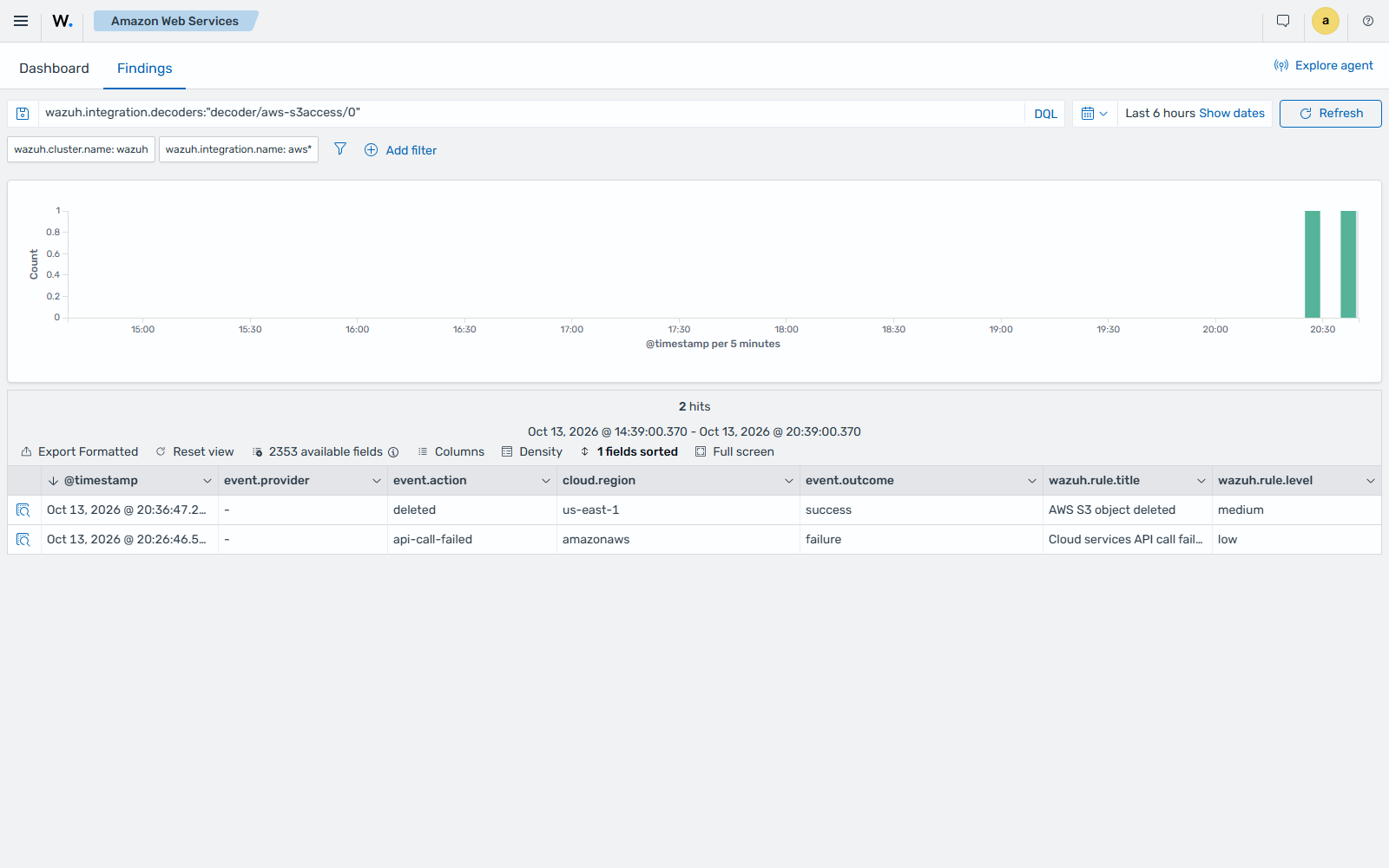Click the 'failure' outcome cell
Screen dimensions: 1389x868
pos(921,540)
